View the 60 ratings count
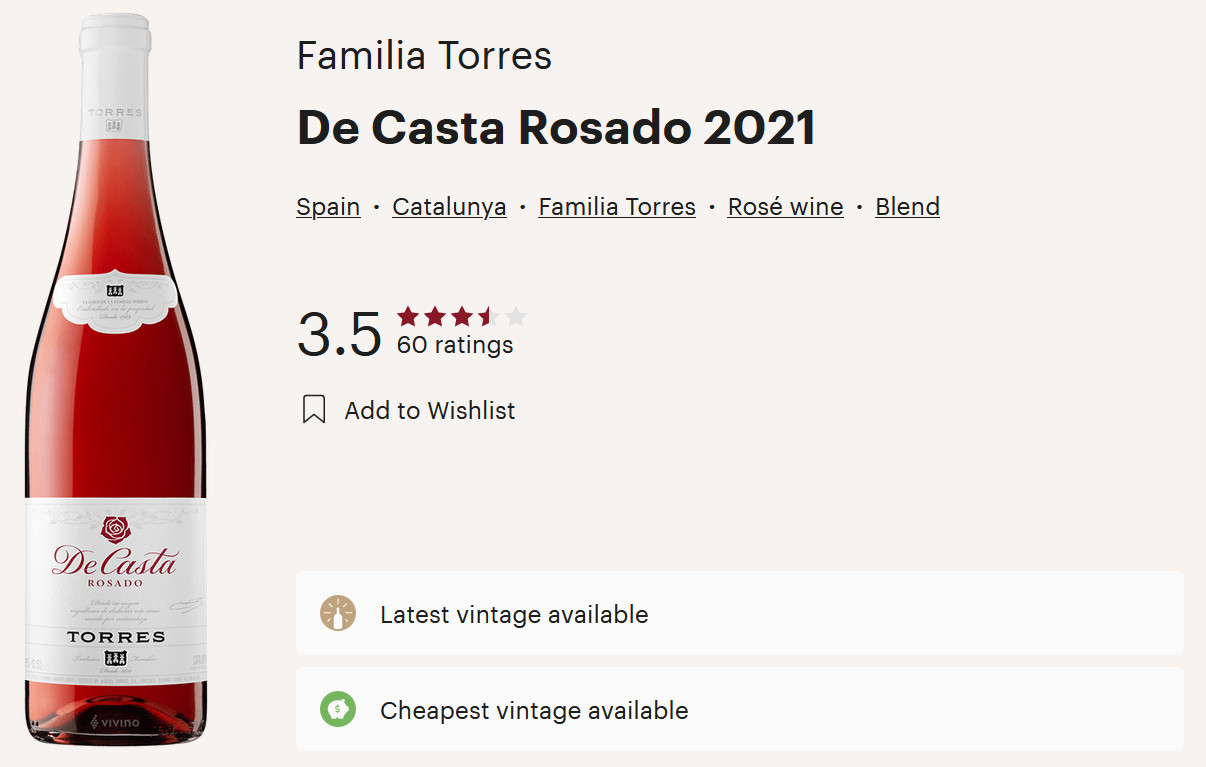1206x767 pixels. [x=455, y=345]
